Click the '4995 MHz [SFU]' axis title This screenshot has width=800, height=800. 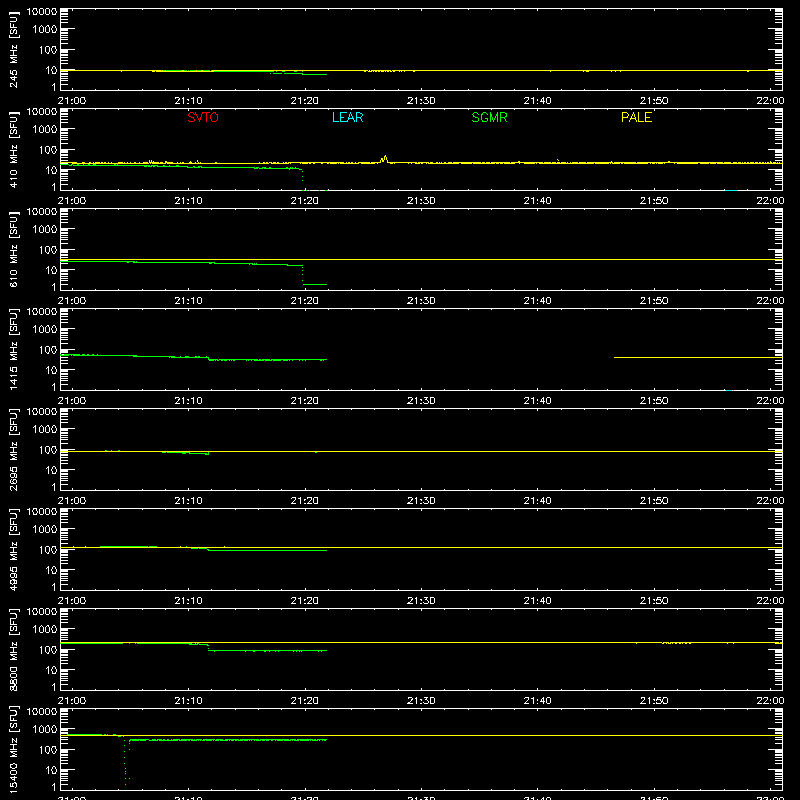pyautogui.click(x=13, y=549)
